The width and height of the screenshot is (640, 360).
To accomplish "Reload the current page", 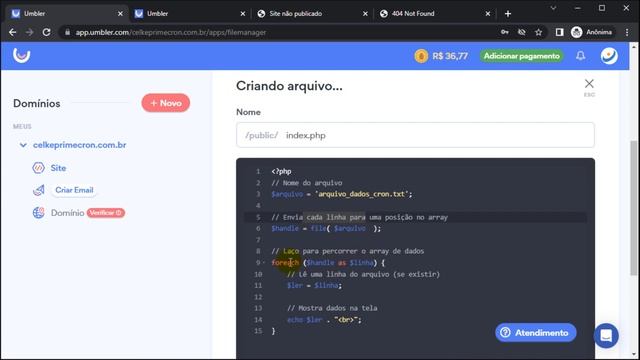I will 47,32.
